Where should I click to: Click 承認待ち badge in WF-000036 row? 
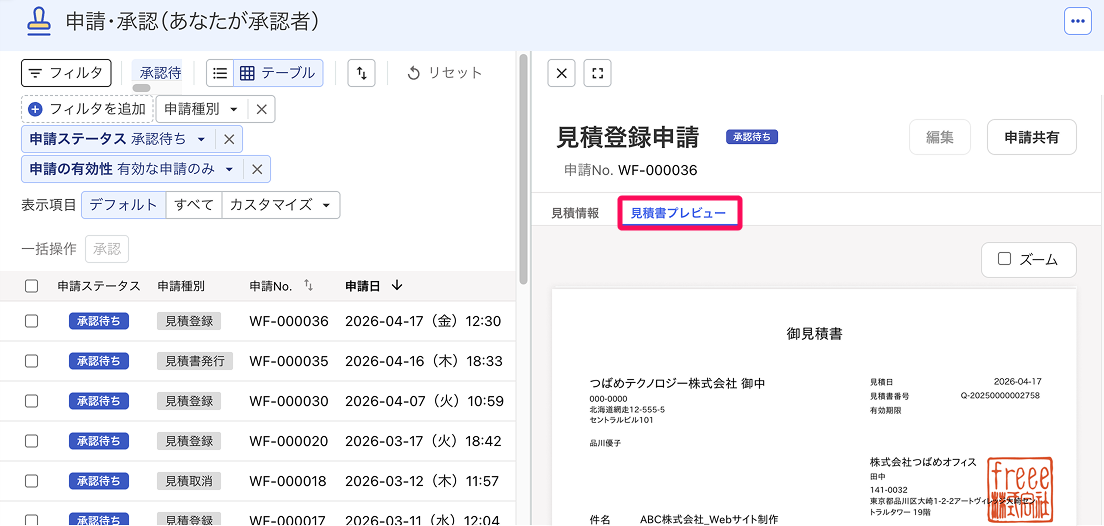[x=99, y=321]
